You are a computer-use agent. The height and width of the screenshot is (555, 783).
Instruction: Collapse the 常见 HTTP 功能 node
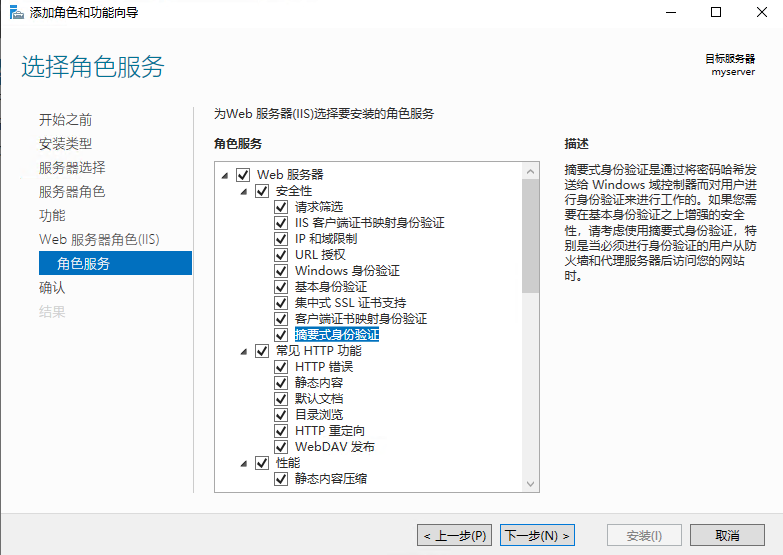pos(244,351)
